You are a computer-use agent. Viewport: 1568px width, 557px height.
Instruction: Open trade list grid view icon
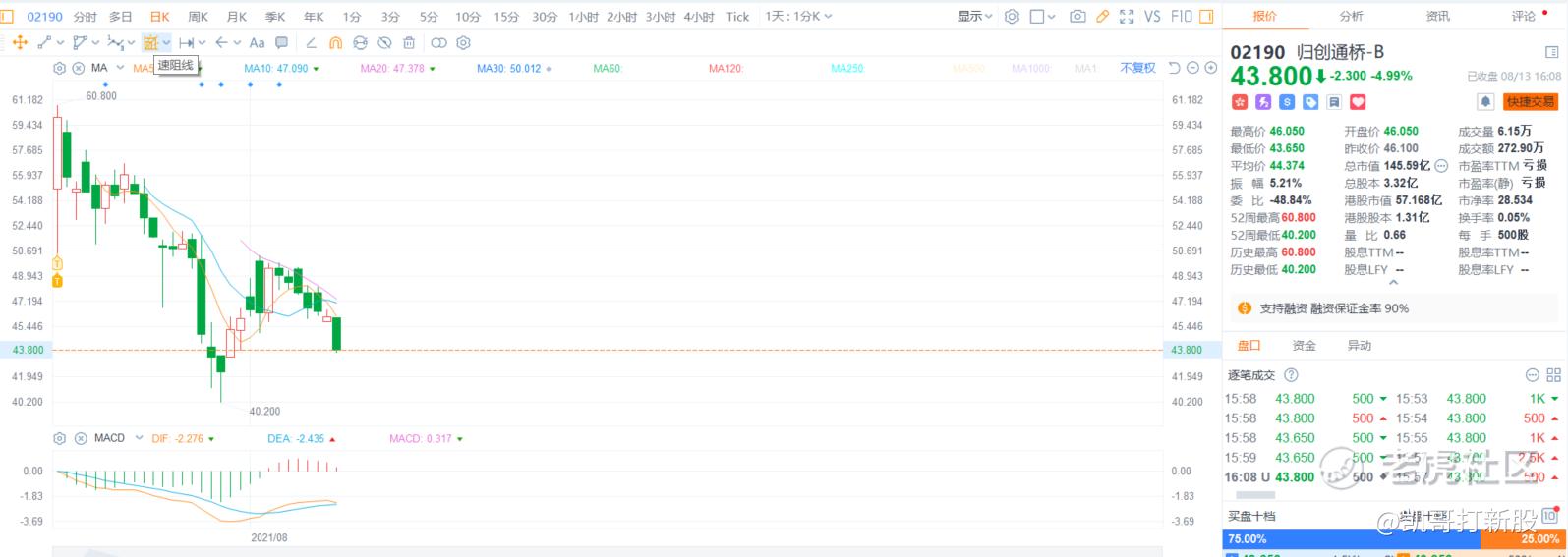point(1553,375)
